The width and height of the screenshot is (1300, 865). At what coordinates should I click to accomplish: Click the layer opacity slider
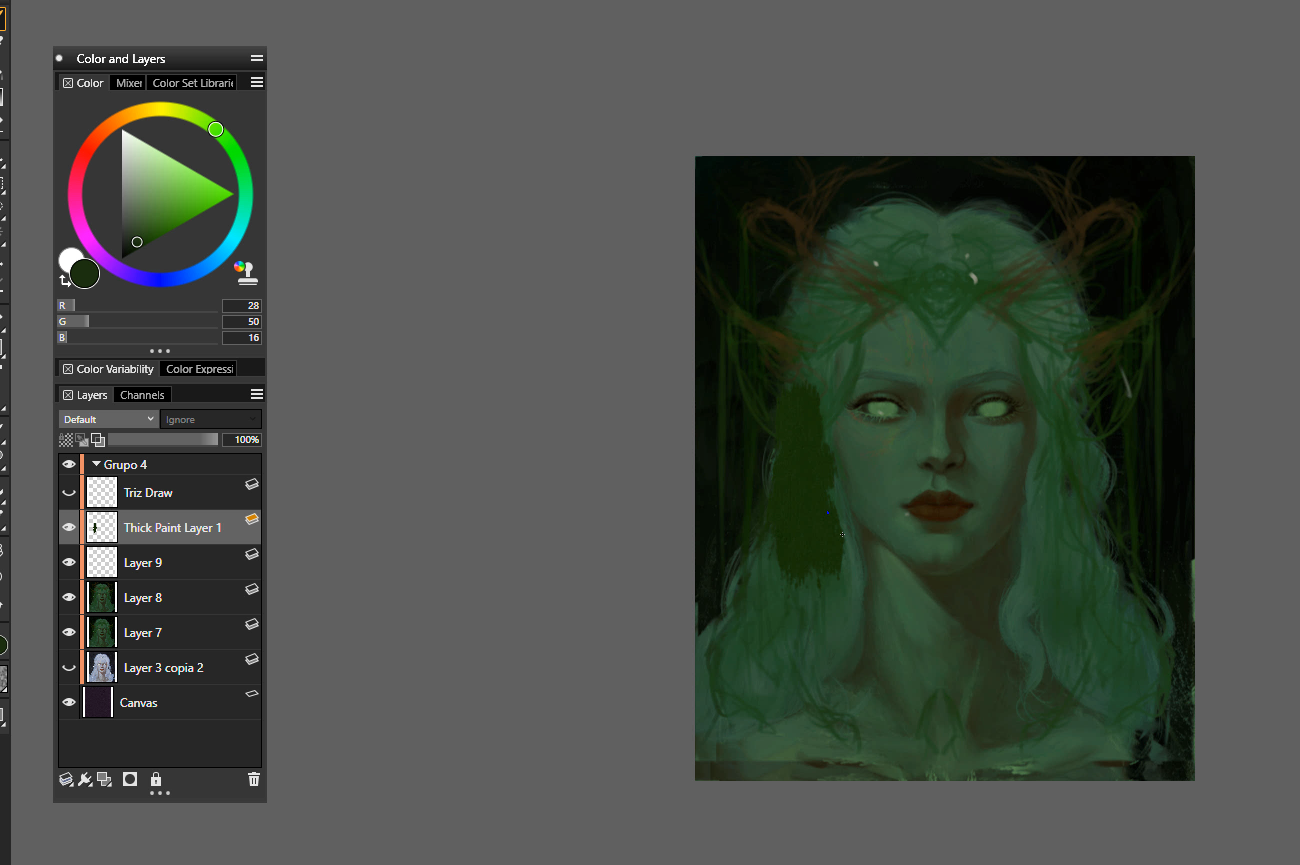click(162, 440)
